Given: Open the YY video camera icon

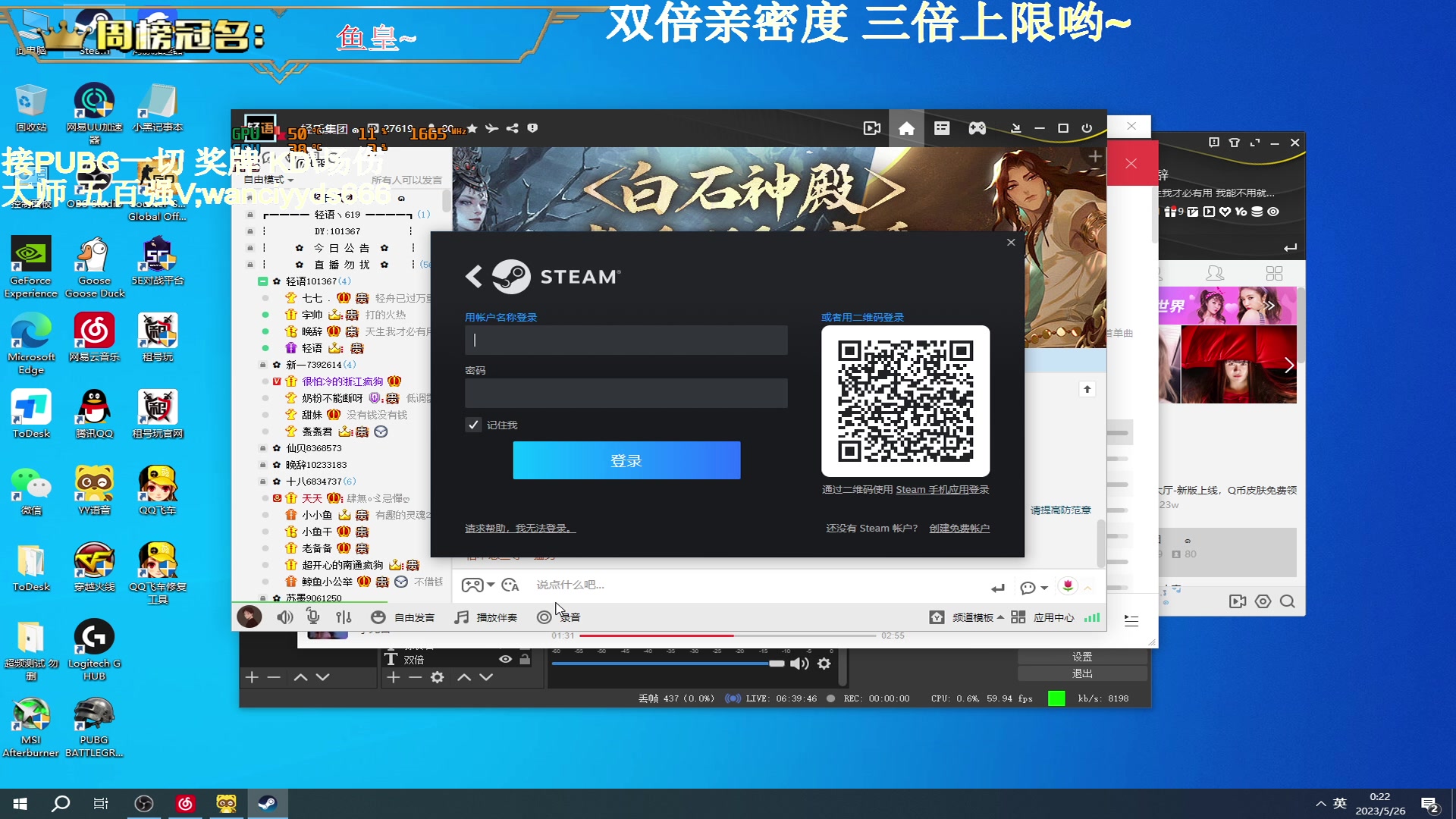Looking at the screenshot, I should [x=872, y=128].
